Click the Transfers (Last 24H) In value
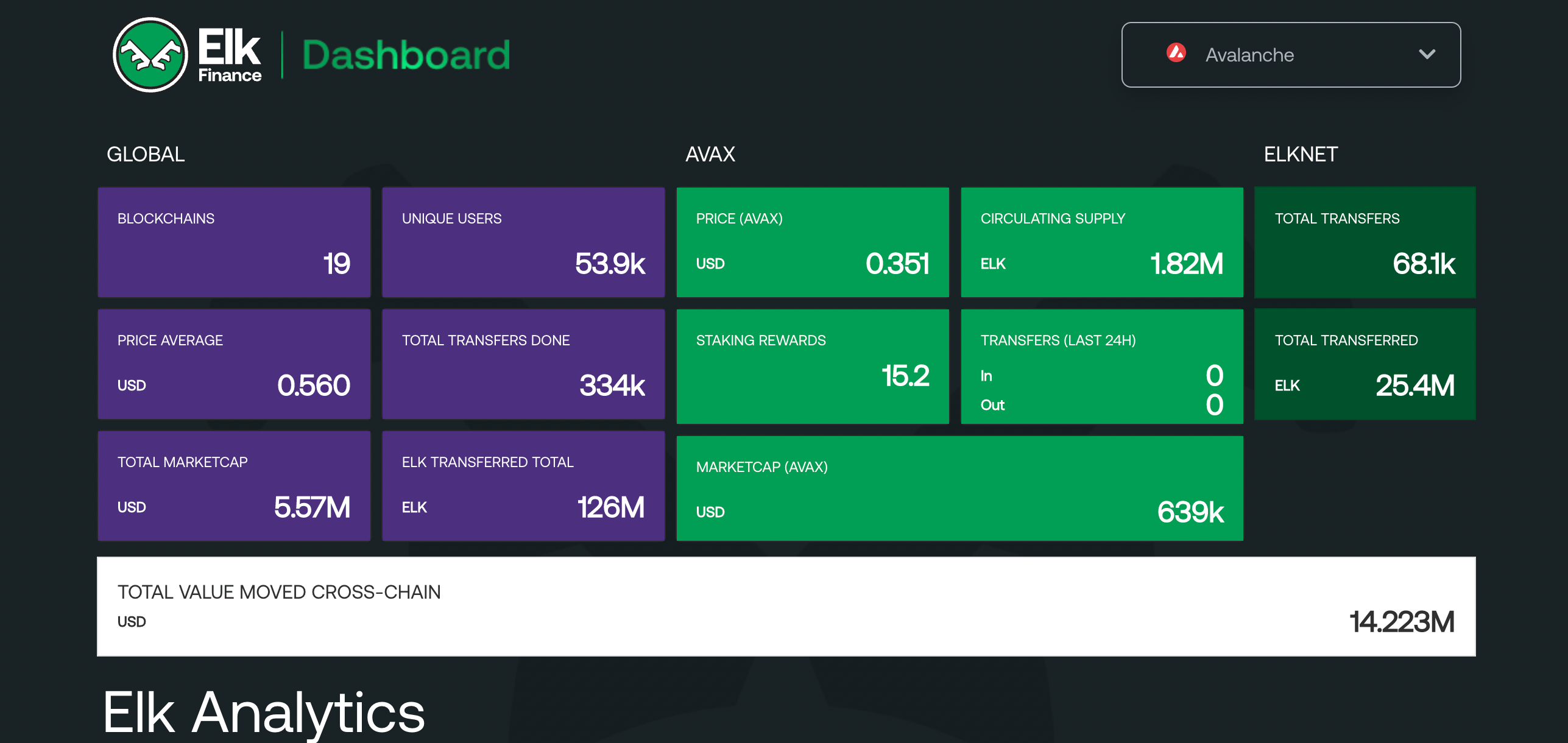 coord(1214,376)
